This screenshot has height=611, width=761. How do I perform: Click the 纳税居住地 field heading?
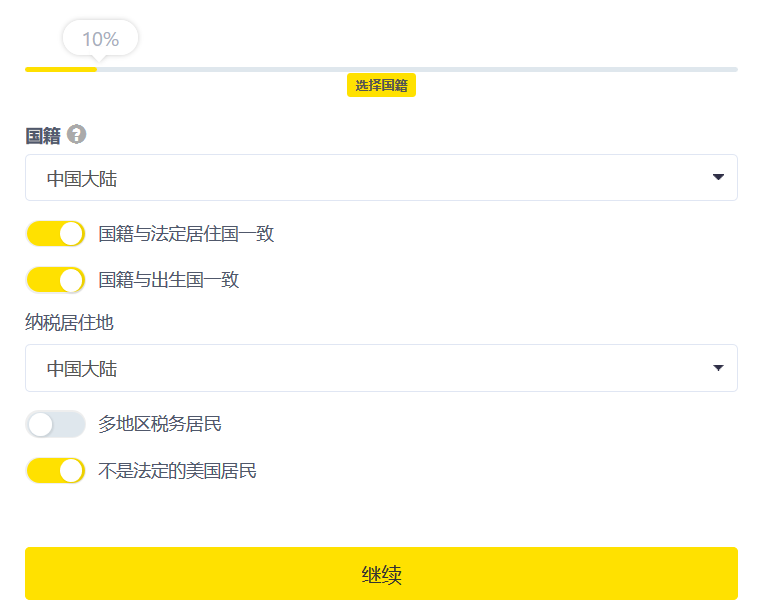click(x=69, y=321)
